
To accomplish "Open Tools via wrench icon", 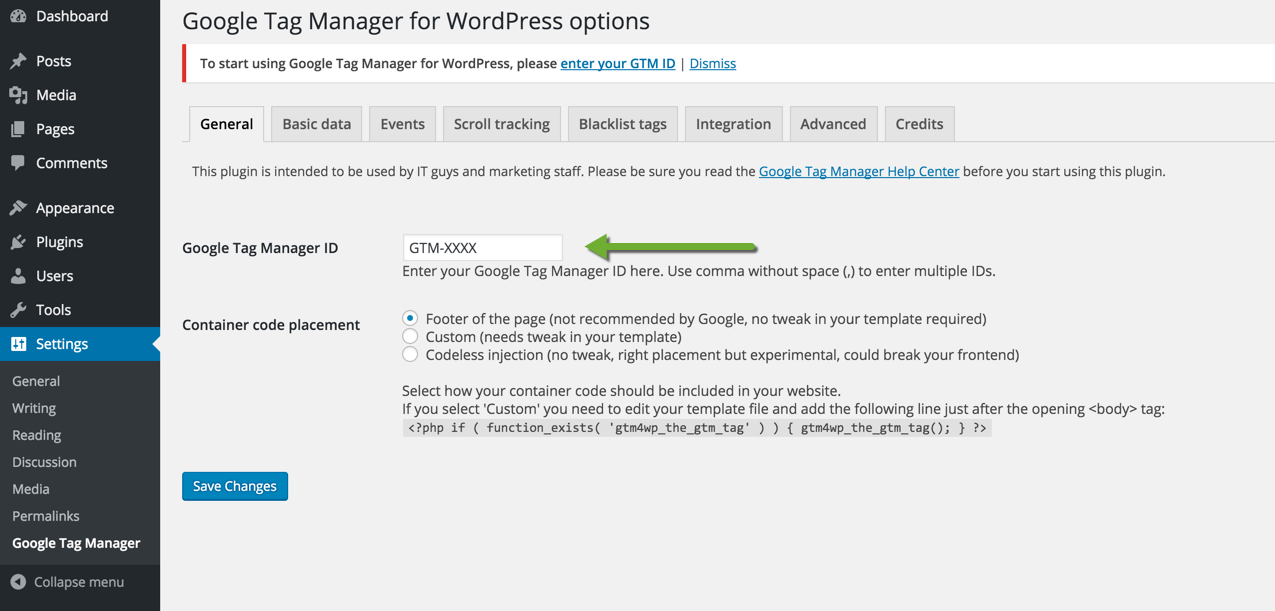I will [x=18, y=310].
